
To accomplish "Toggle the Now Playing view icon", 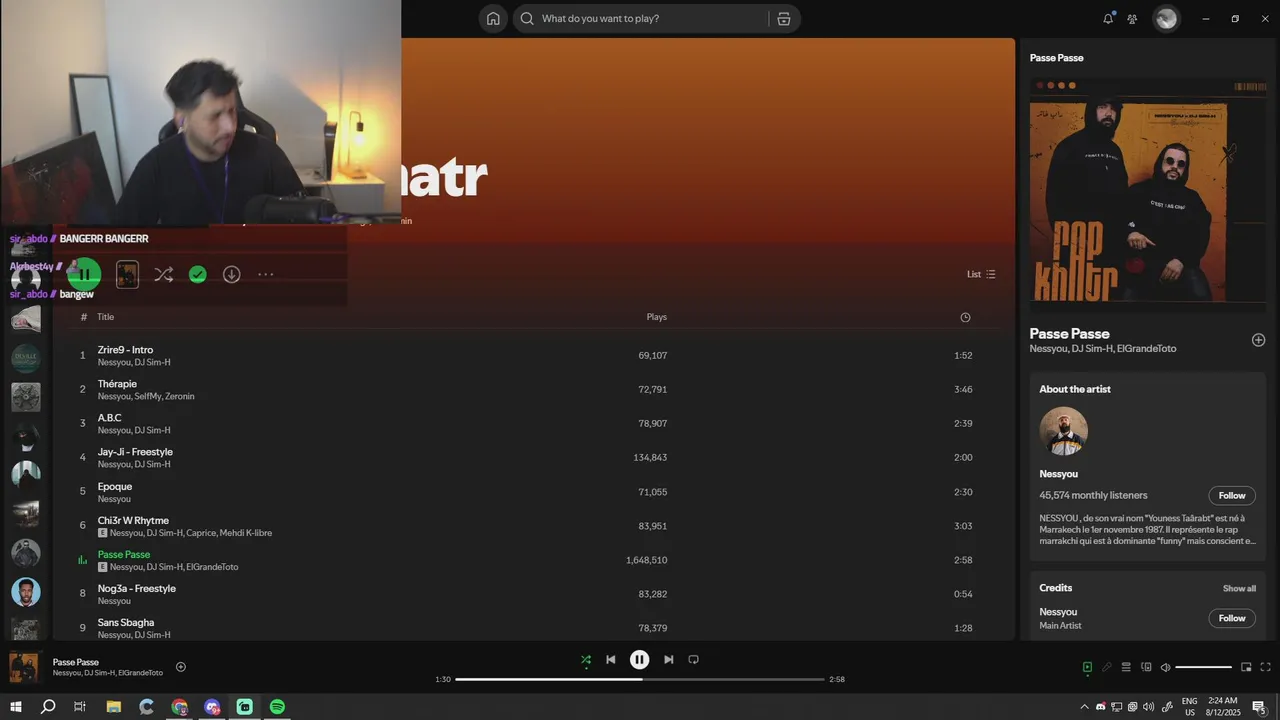I will click(x=1087, y=667).
